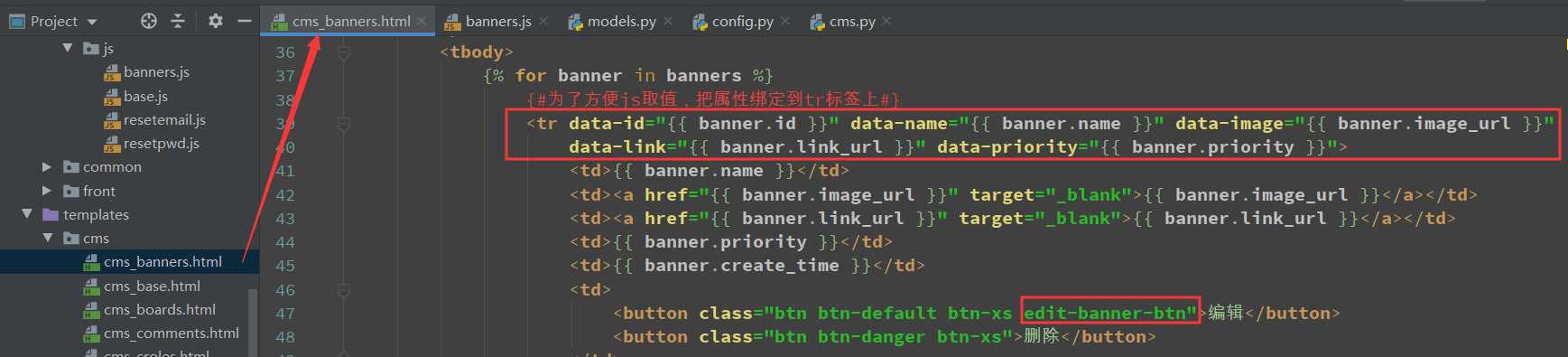The image size is (1568, 357).
Task: Open the Project panel settings gear
Action: point(215,21)
